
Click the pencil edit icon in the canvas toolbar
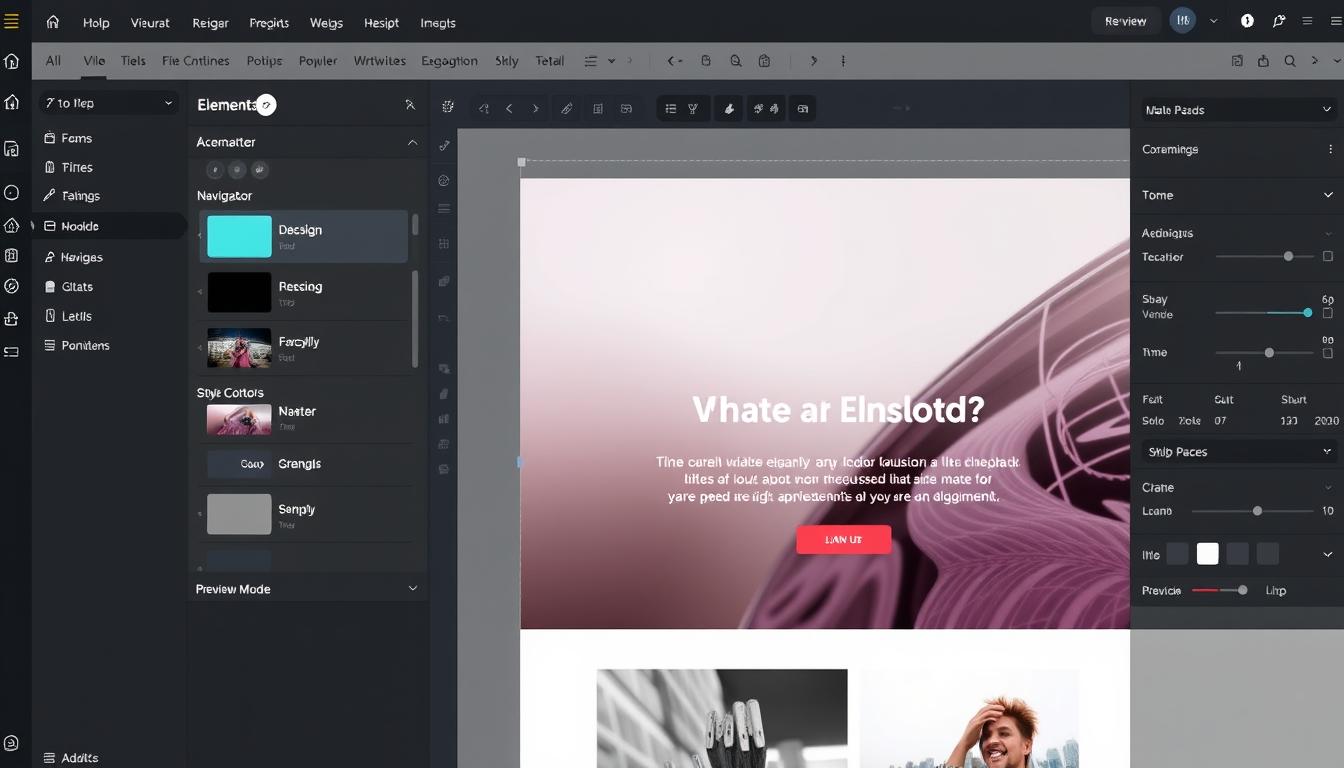click(566, 108)
